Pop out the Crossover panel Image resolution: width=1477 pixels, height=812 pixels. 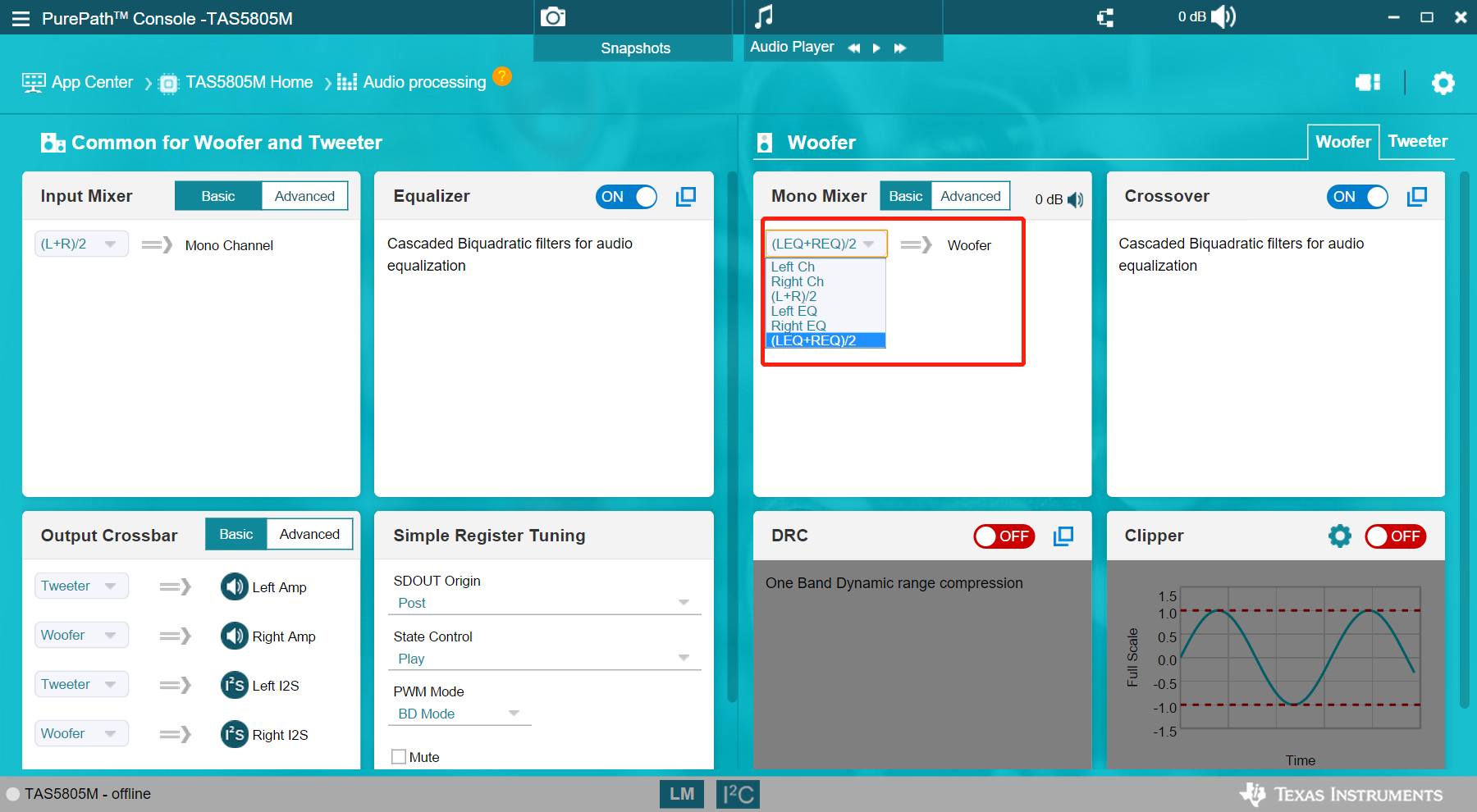pyautogui.click(x=1417, y=196)
